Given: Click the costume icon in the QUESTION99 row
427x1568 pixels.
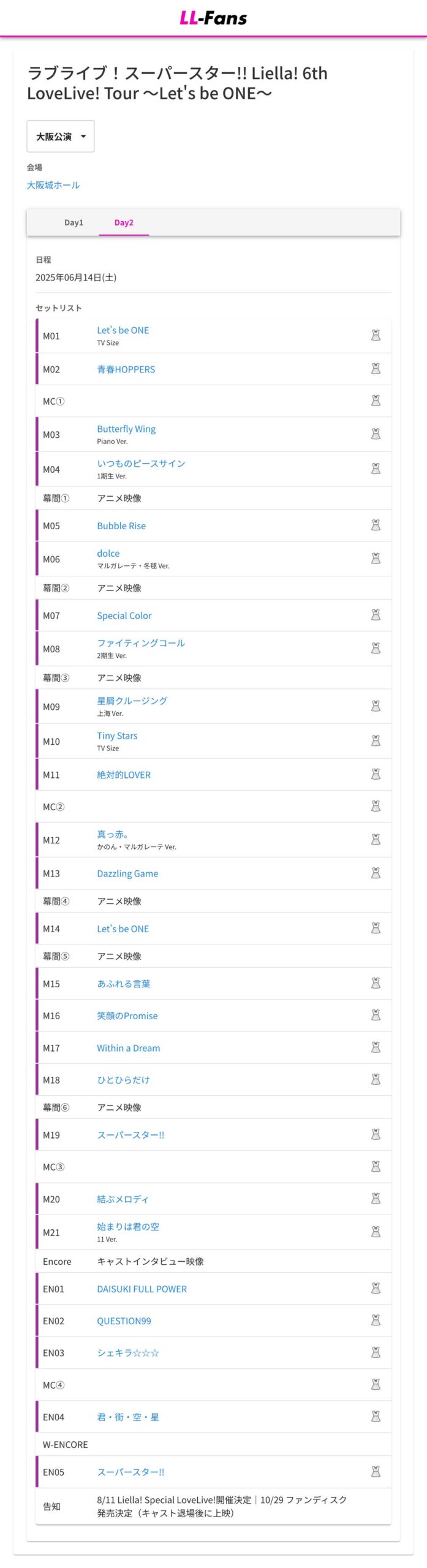Looking at the screenshot, I should pyautogui.click(x=376, y=1320).
